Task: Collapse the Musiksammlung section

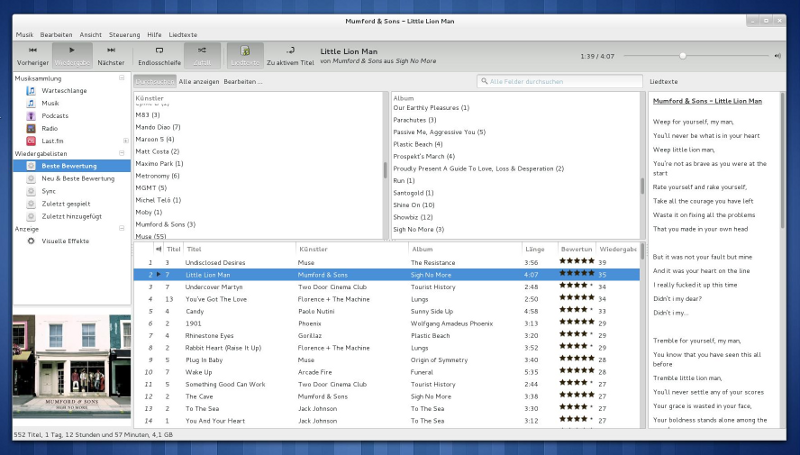Action: [121, 78]
